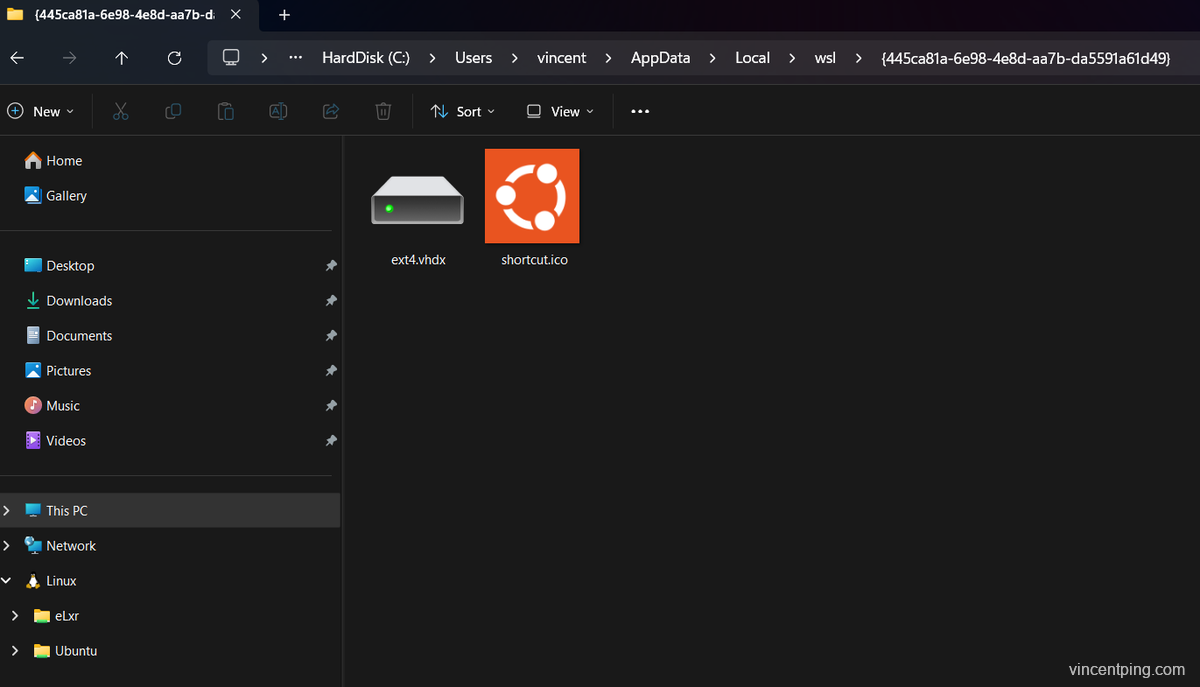
Task: Open the Sort dropdown menu
Action: click(463, 111)
